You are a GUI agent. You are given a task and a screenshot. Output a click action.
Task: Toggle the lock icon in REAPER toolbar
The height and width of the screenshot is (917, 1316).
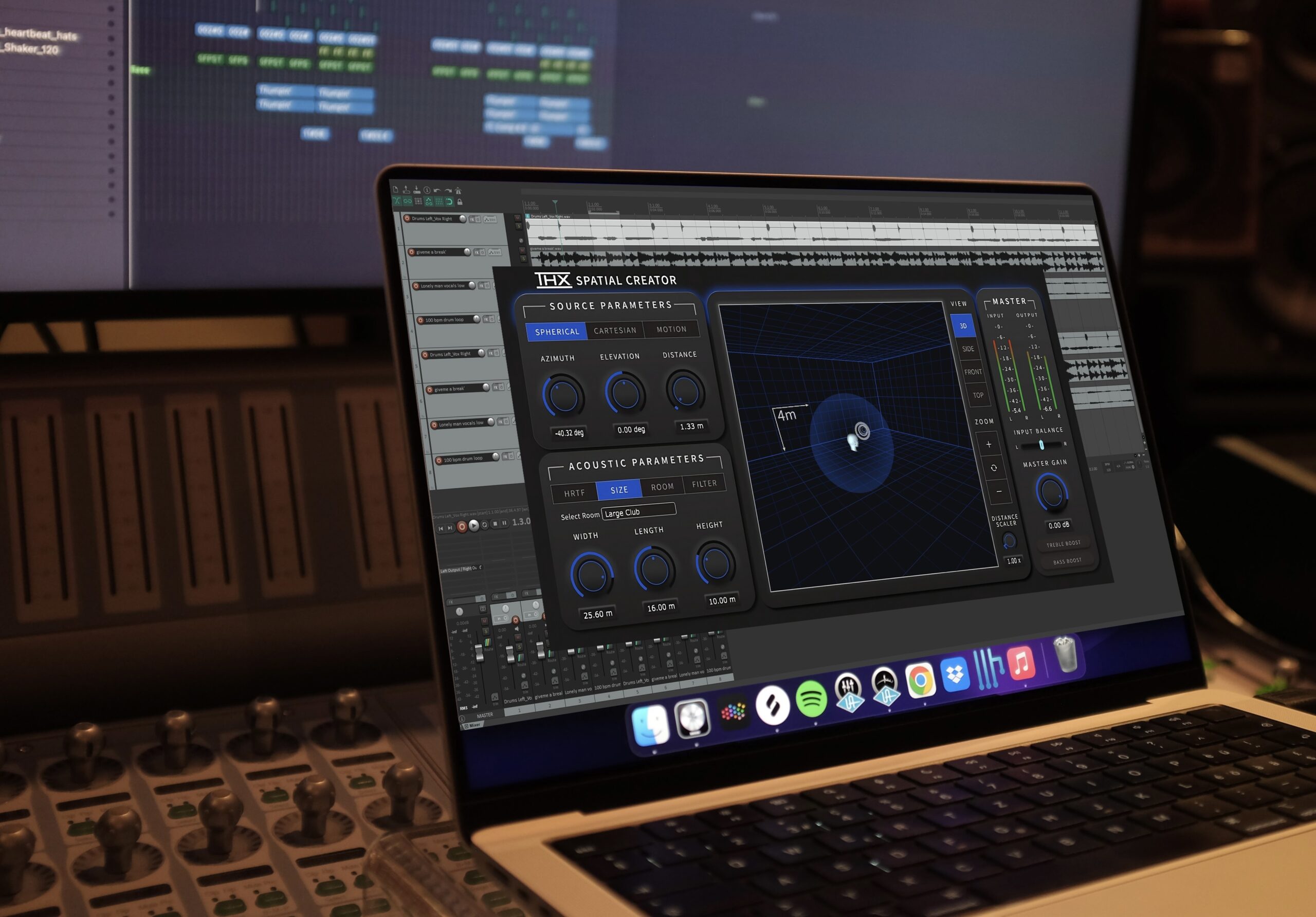pyautogui.click(x=460, y=203)
